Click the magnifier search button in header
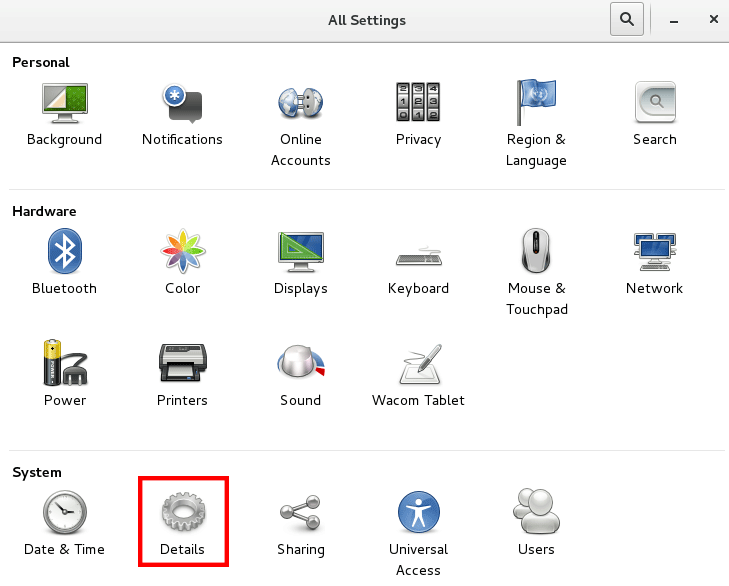 tap(627, 19)
